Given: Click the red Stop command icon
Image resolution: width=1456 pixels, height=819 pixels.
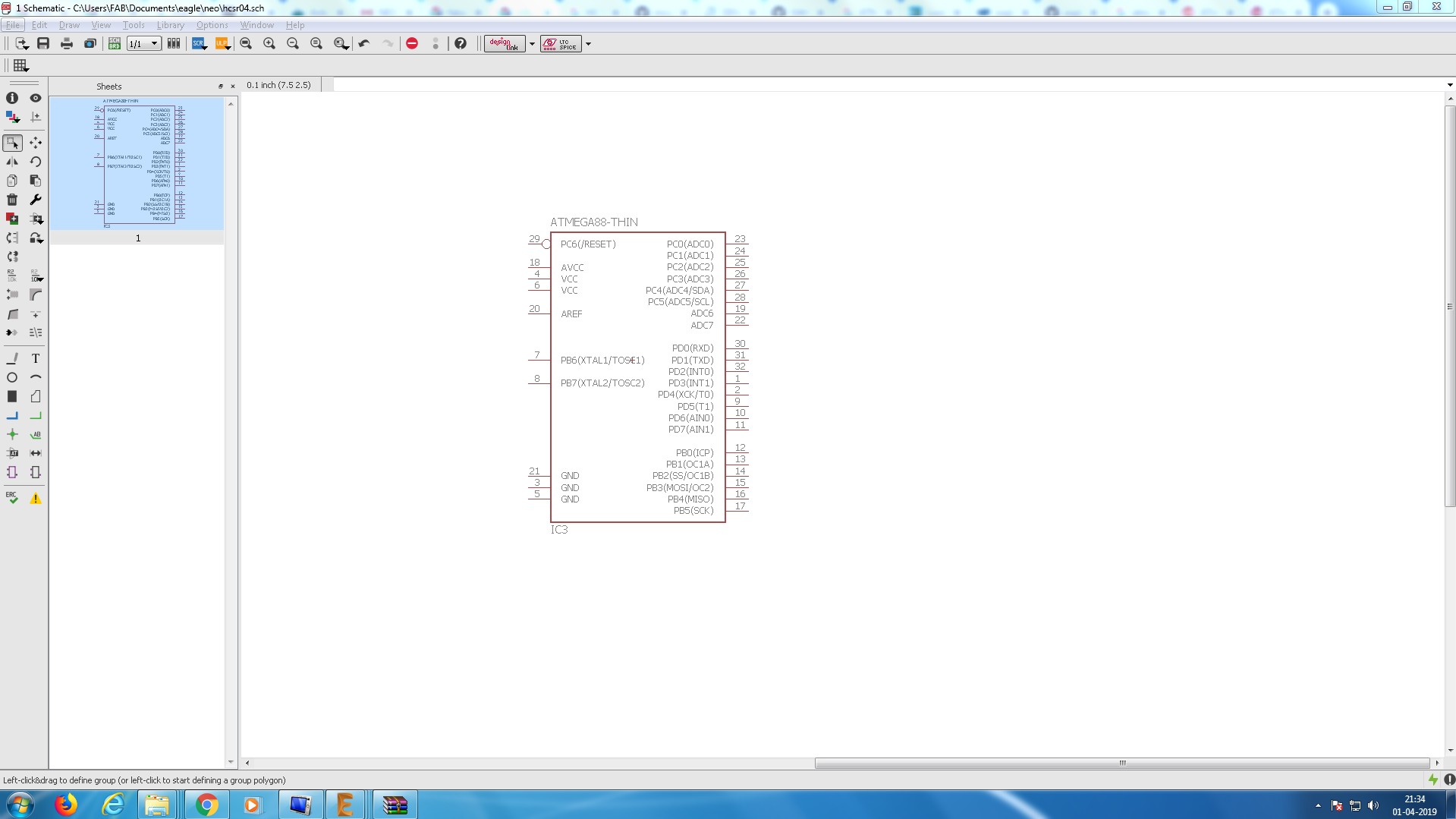Looking at the screenshot, I should (412, 43).
